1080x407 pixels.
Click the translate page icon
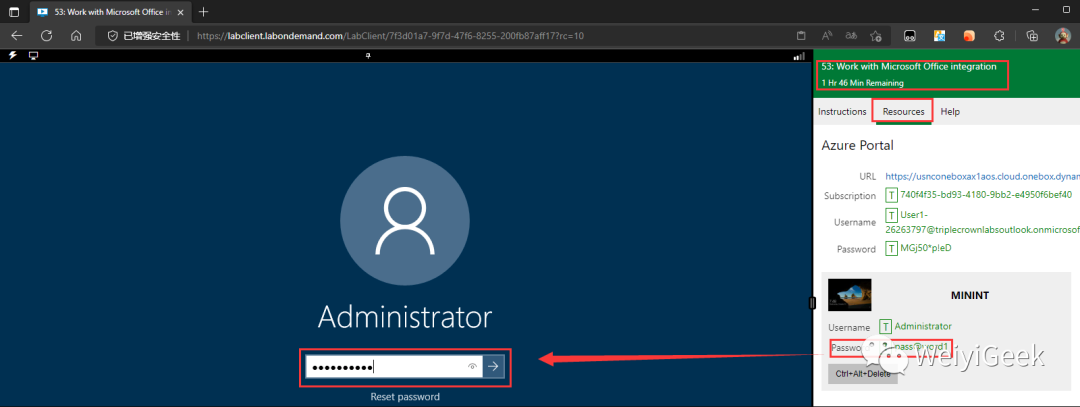[x=851, y=36]
